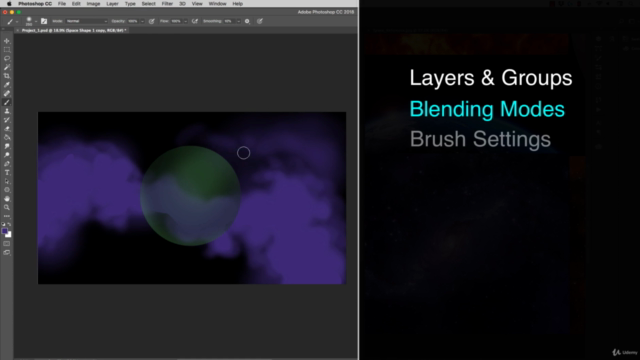The height and width of the screenshot is (360, 640).
Task: Open the smoothing options gear
Action: pyautogui.click(x=247, y=21)
